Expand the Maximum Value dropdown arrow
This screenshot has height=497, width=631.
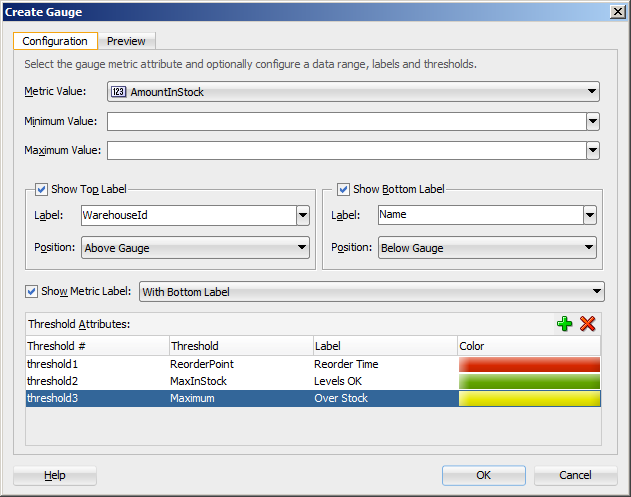[x=593, y=151]
